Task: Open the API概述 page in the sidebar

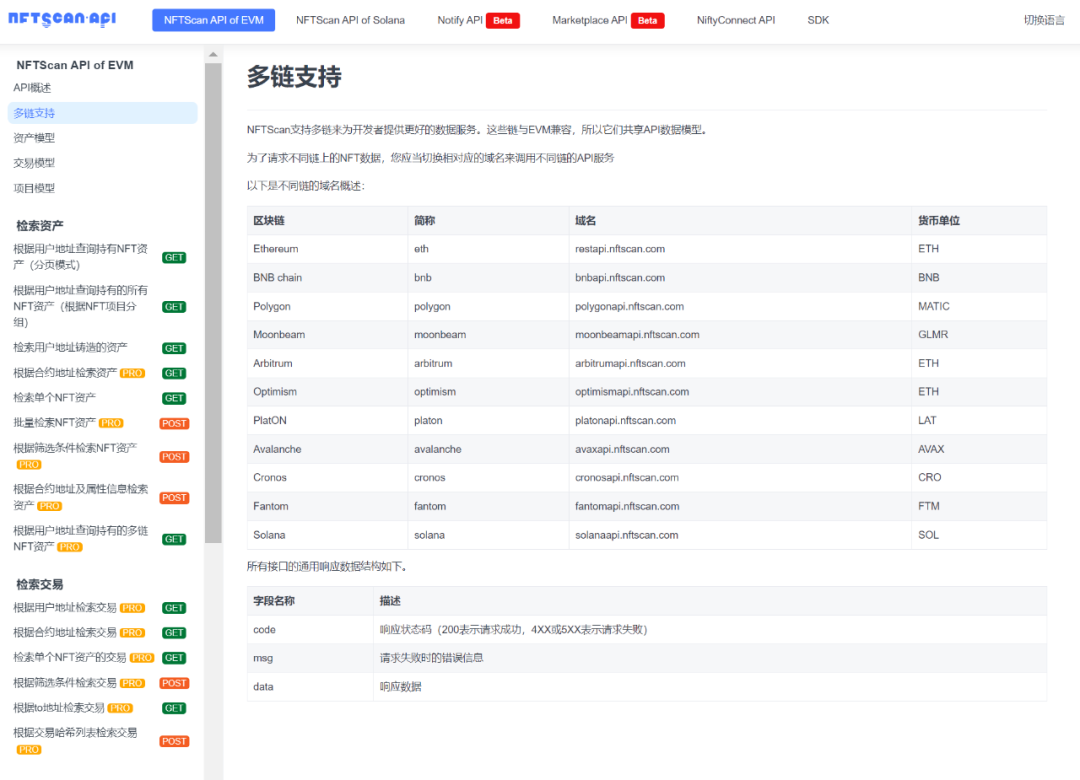Action: [35, 88]
